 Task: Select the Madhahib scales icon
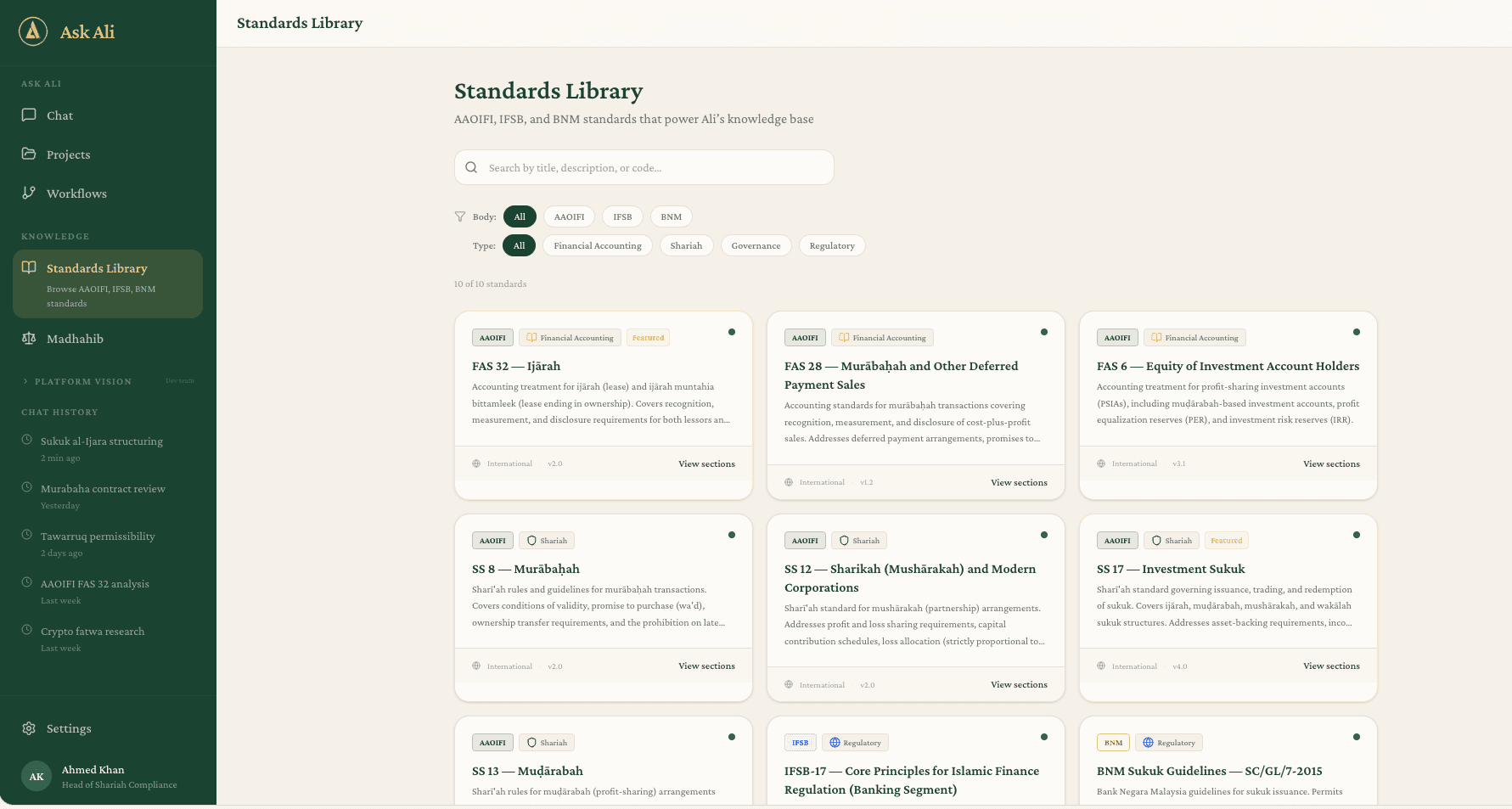click(x=29, y=338)
